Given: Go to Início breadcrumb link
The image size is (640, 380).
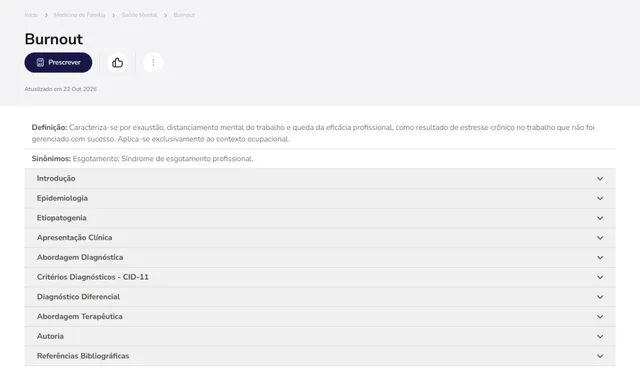Looking at the screenshot, I should tap(31, 15).
